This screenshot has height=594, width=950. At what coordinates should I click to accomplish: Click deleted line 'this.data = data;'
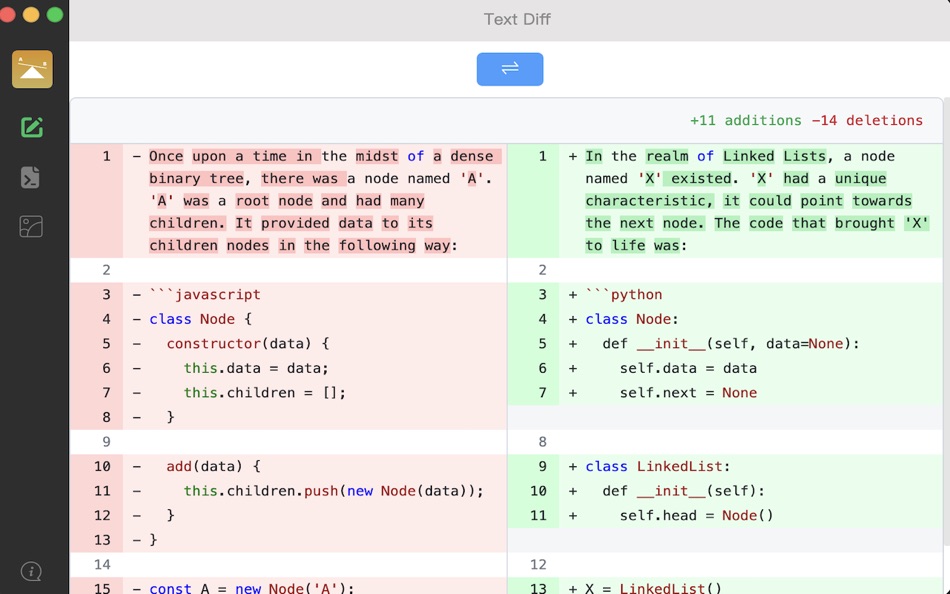pyautogui.click(x=256, y=368)
